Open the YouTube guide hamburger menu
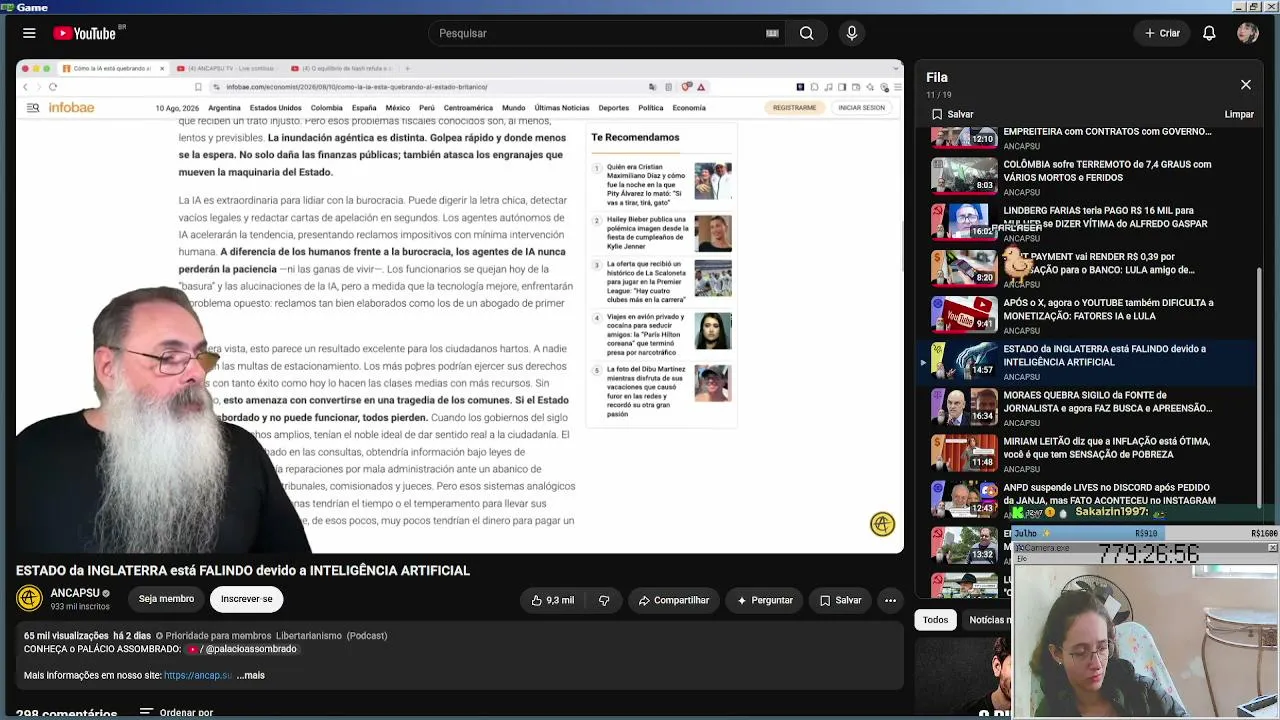1280x720 pixels. click(x=29, y=33)
